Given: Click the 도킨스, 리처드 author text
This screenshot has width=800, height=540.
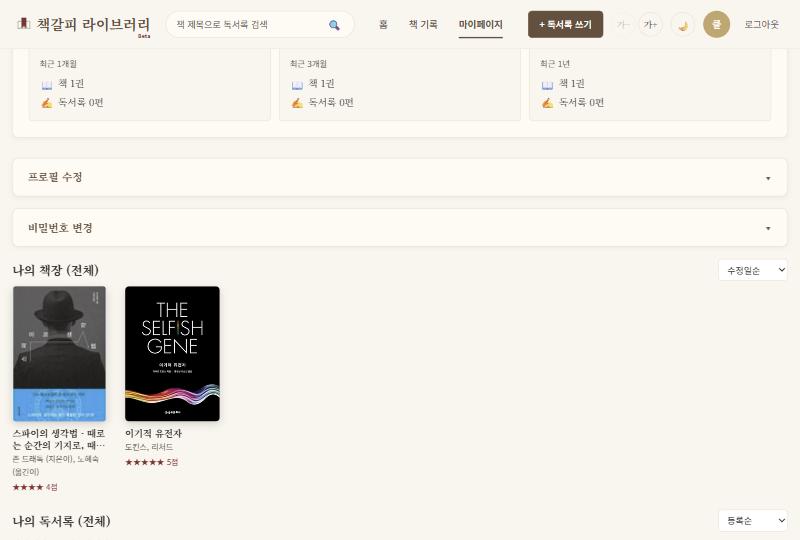Looking at the screenshot, I should (x=149, y=447).
